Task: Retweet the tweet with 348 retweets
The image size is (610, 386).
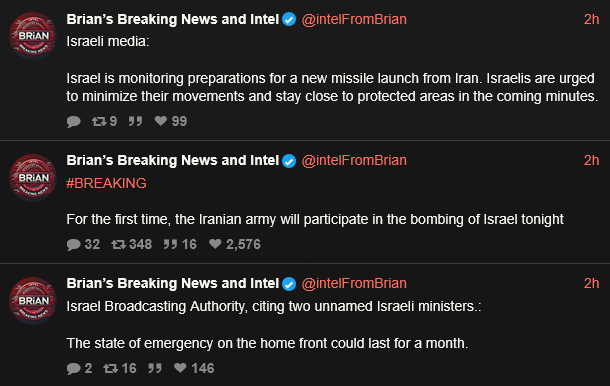Action: click(131, 244)
